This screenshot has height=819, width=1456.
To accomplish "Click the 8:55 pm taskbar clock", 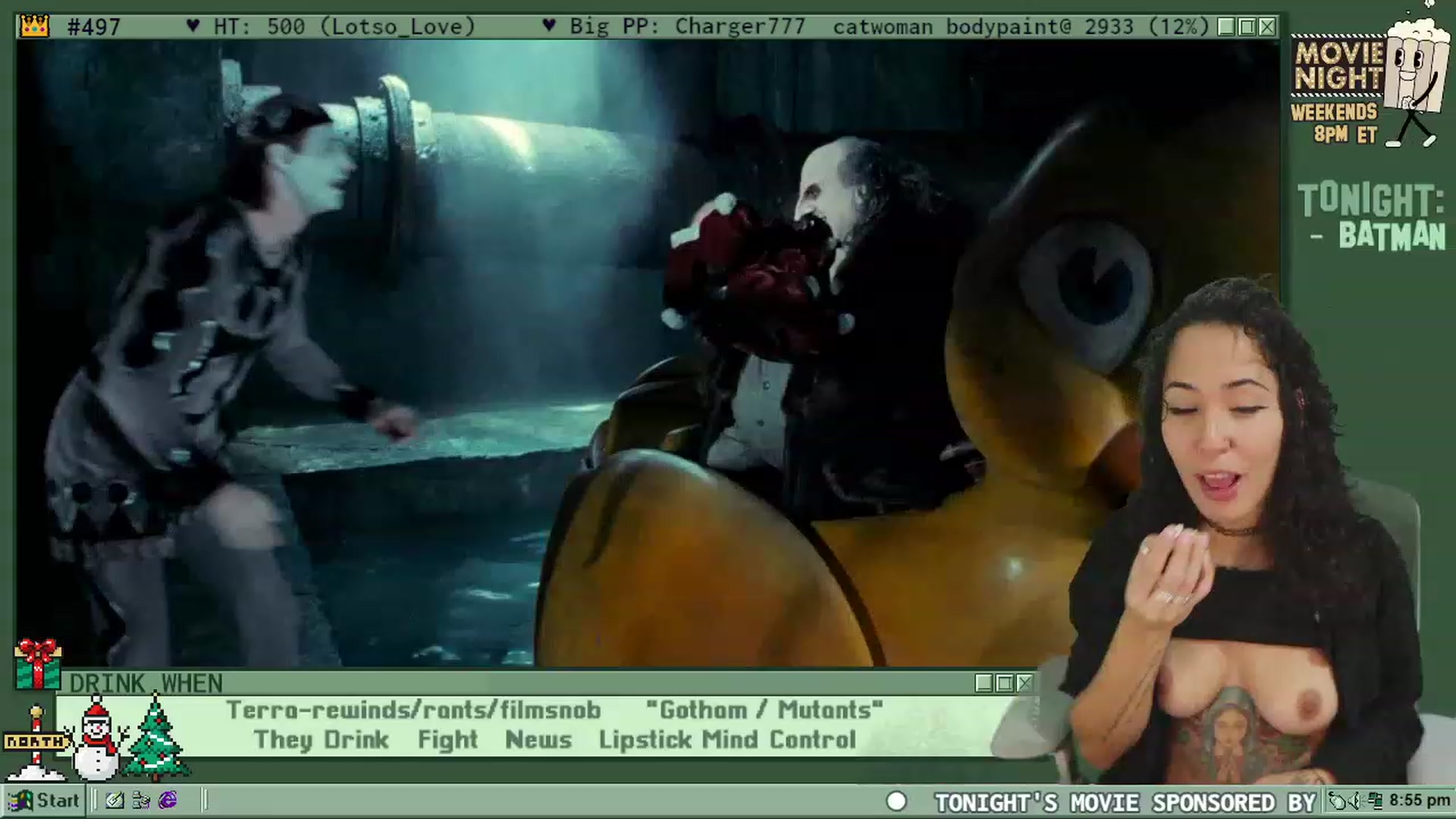I will pos(1420,801).
